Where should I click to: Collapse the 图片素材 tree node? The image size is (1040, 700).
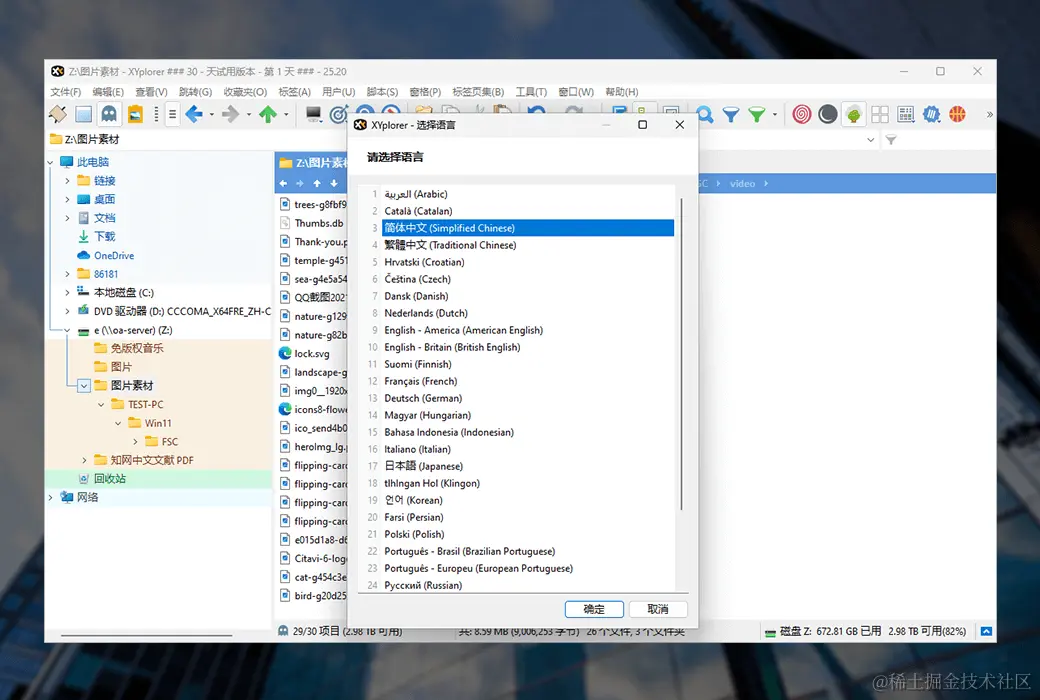[84, 385]
